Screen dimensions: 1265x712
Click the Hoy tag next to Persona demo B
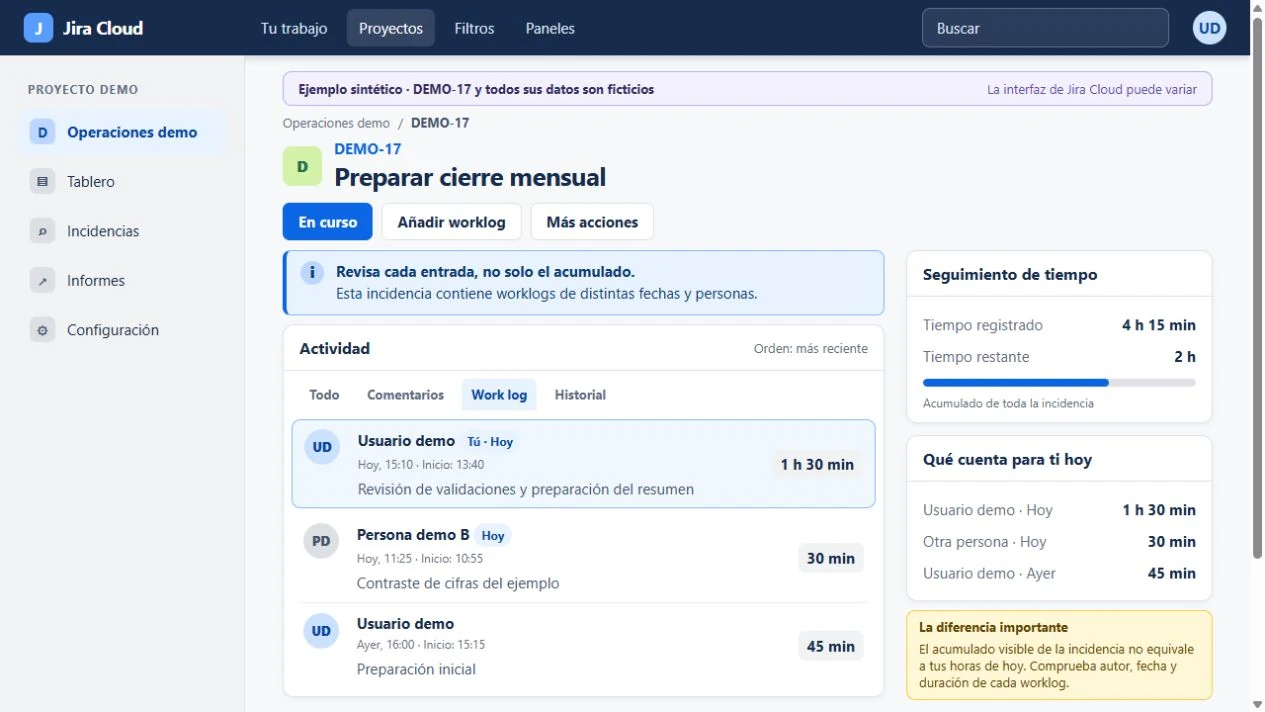[493, 535]
